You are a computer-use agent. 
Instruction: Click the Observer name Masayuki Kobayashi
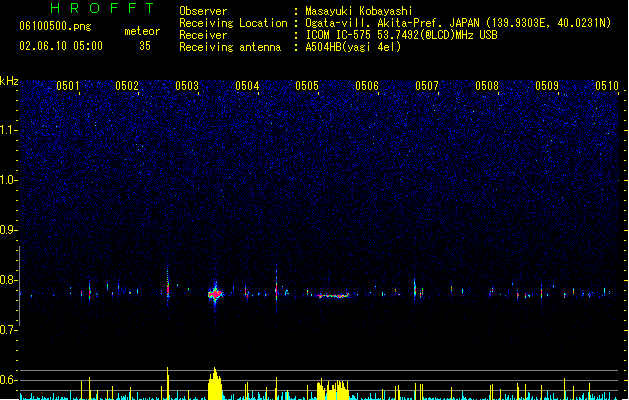359,11
